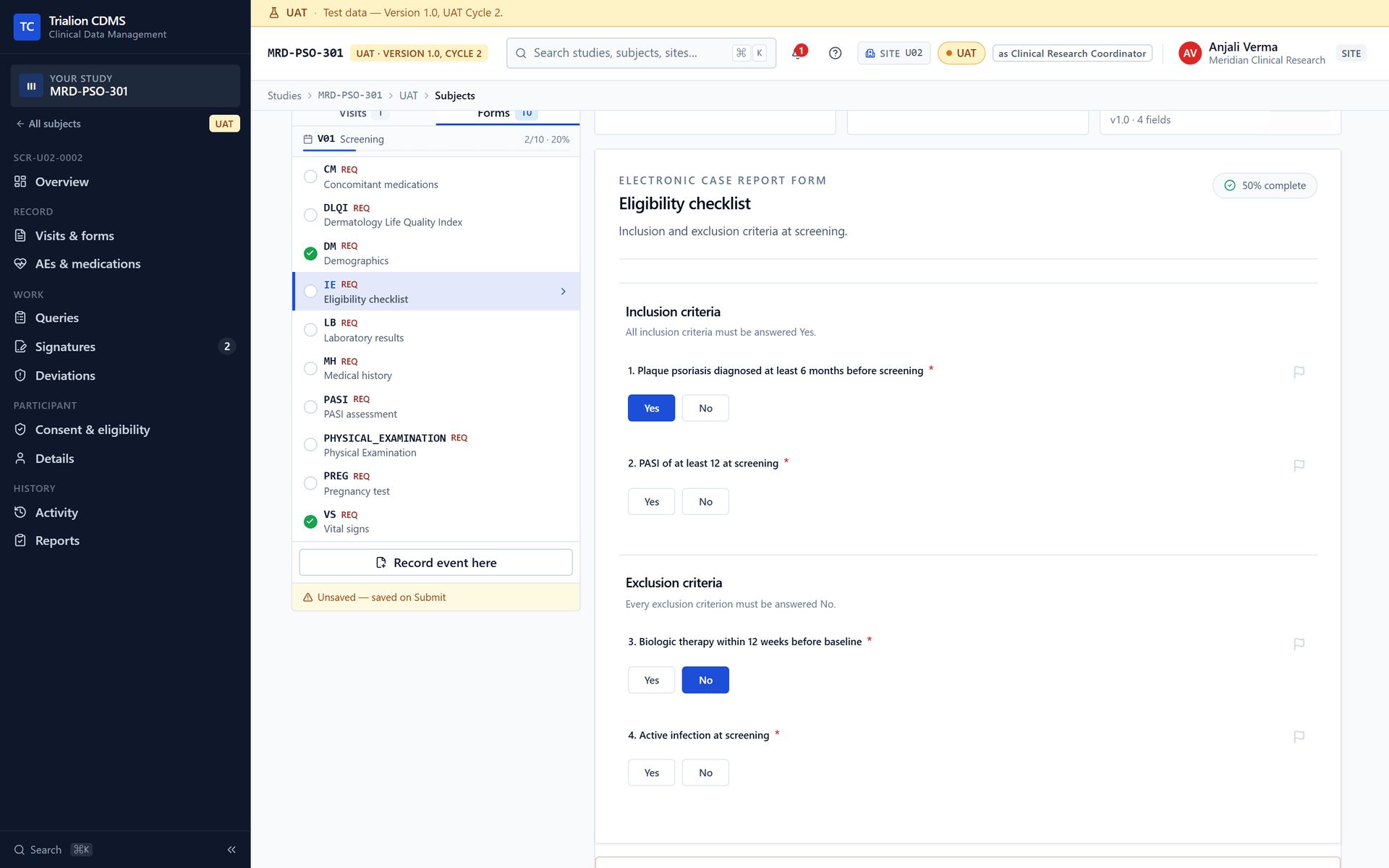
Task: Answer Yes for PASI at least 12
Action: tap(651, 501)
